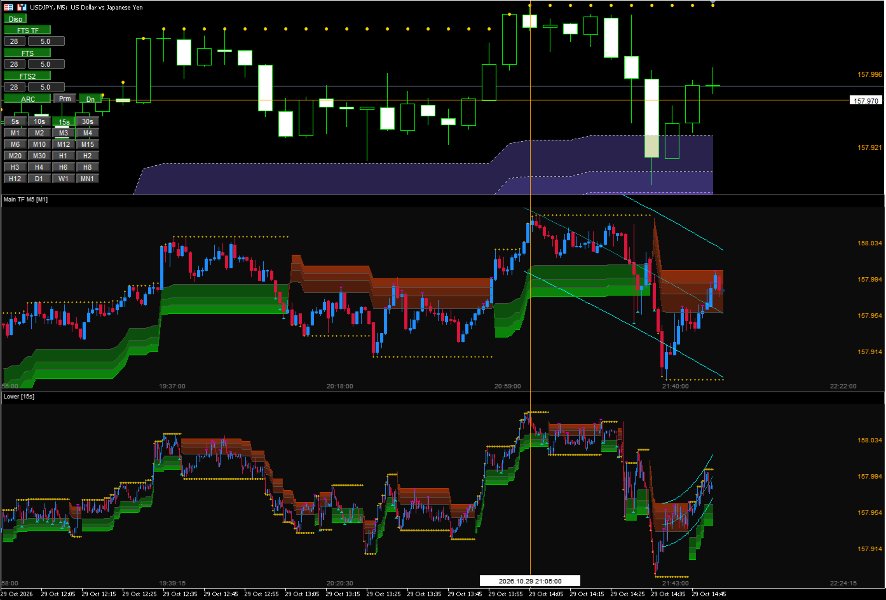Select the 10s timeframe

pyautogui.click(x=40, y=121)
